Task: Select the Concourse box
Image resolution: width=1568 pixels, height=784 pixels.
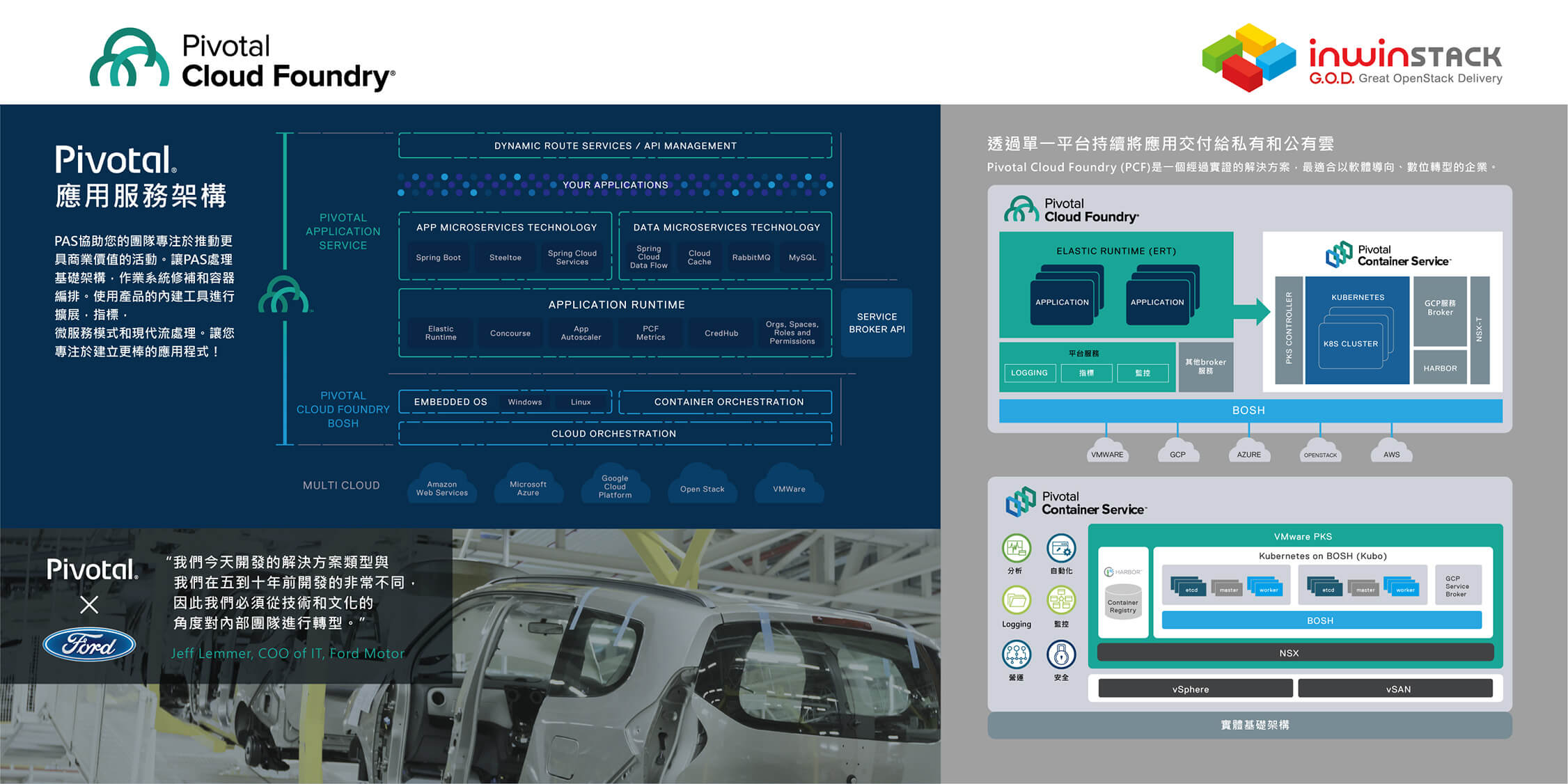Action: click(x=510, y=333)
